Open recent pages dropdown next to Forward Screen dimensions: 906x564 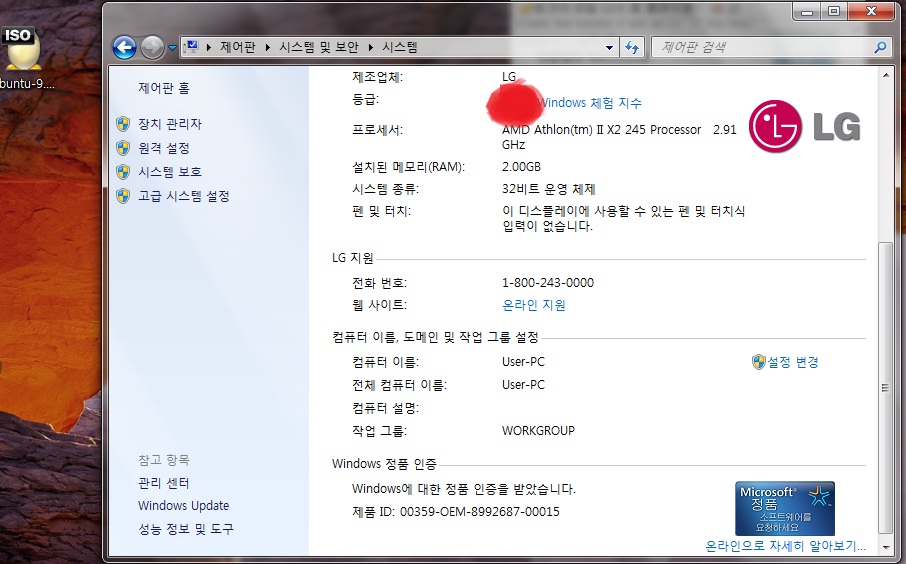[172, 47]
